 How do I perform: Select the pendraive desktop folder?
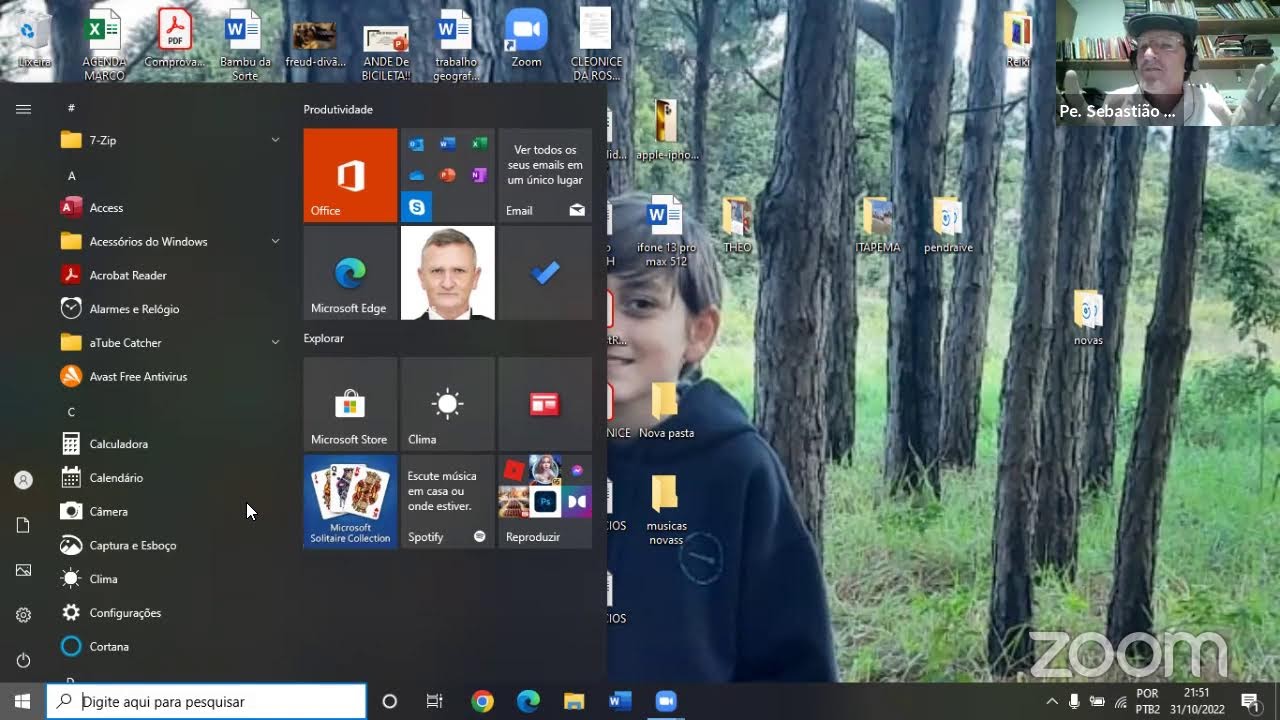pos(948,225)
